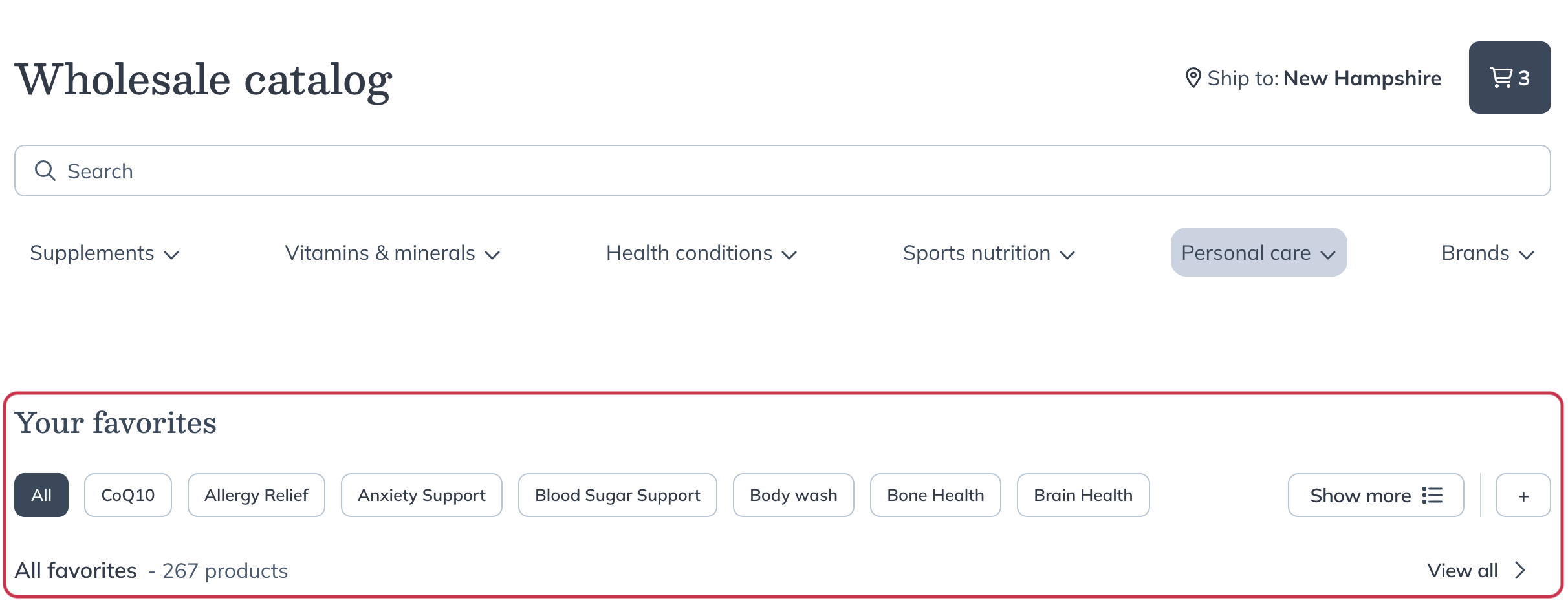Click the New Hampshire shipping location

pos(1362,78)
